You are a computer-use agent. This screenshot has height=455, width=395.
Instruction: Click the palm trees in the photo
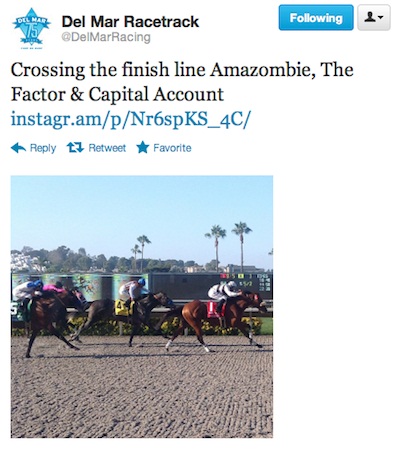coord(228,245)
